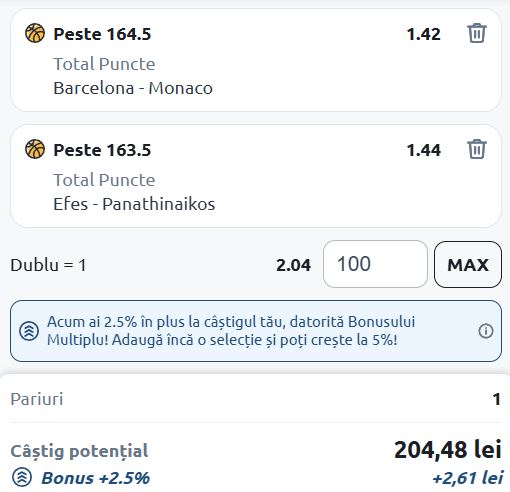
Task: Click the 1.42 odds value
Action: coord(424,34)
